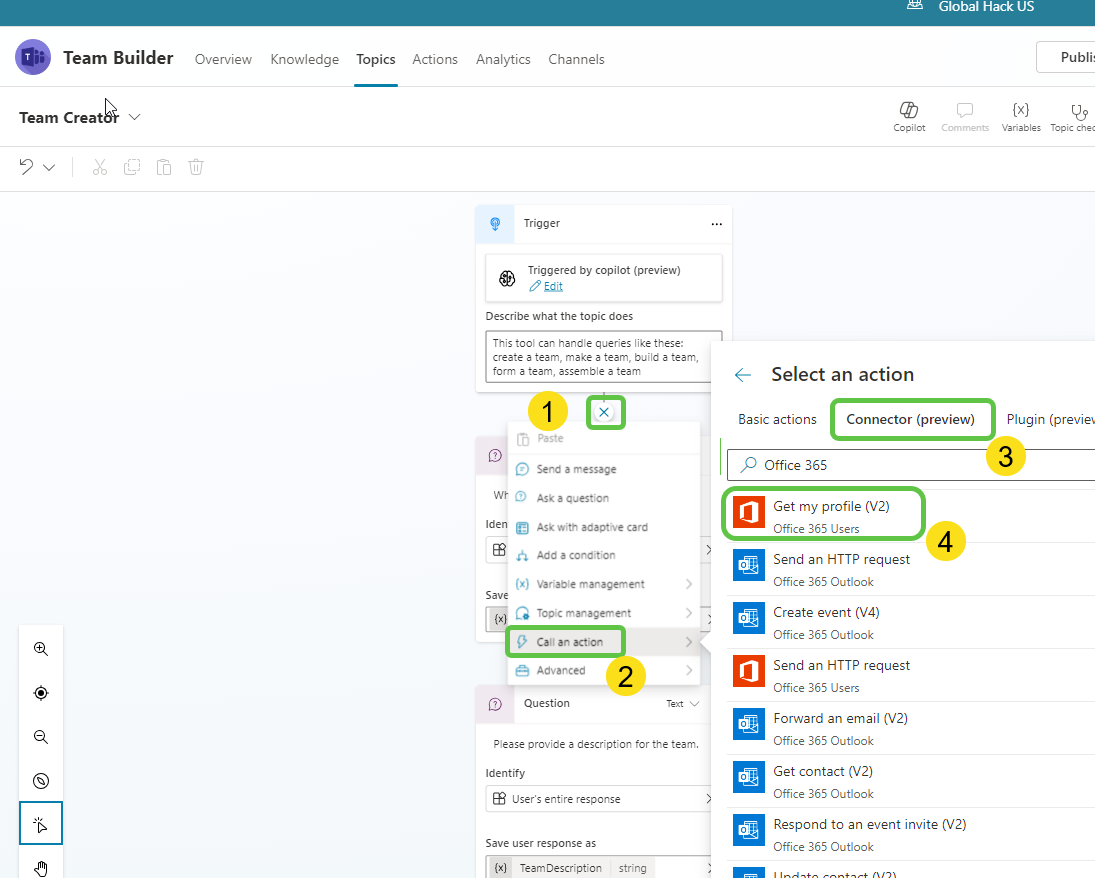This screenshot has width=1095, height=878.
Task: Select the click-selection pointer tool
Action: tap(40, 824)
